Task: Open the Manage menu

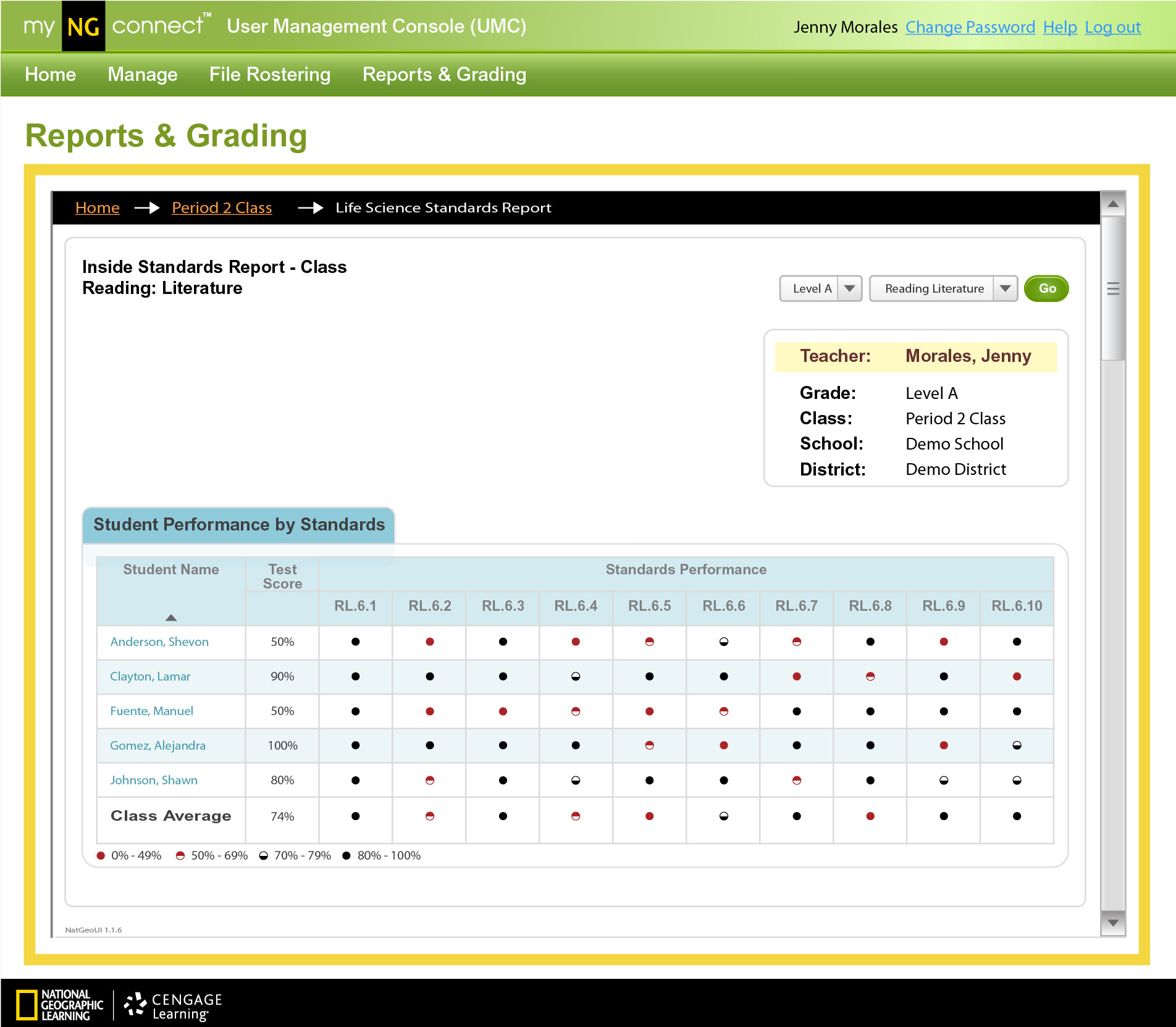Action: click(143, 74)
